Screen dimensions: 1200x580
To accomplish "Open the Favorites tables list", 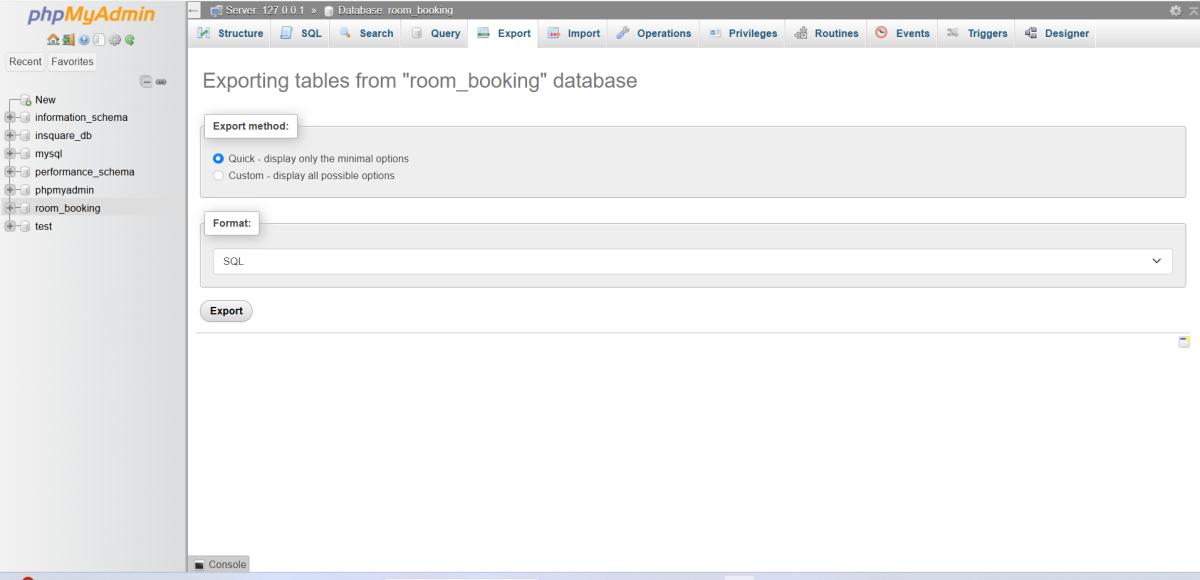I will (73, 62).
